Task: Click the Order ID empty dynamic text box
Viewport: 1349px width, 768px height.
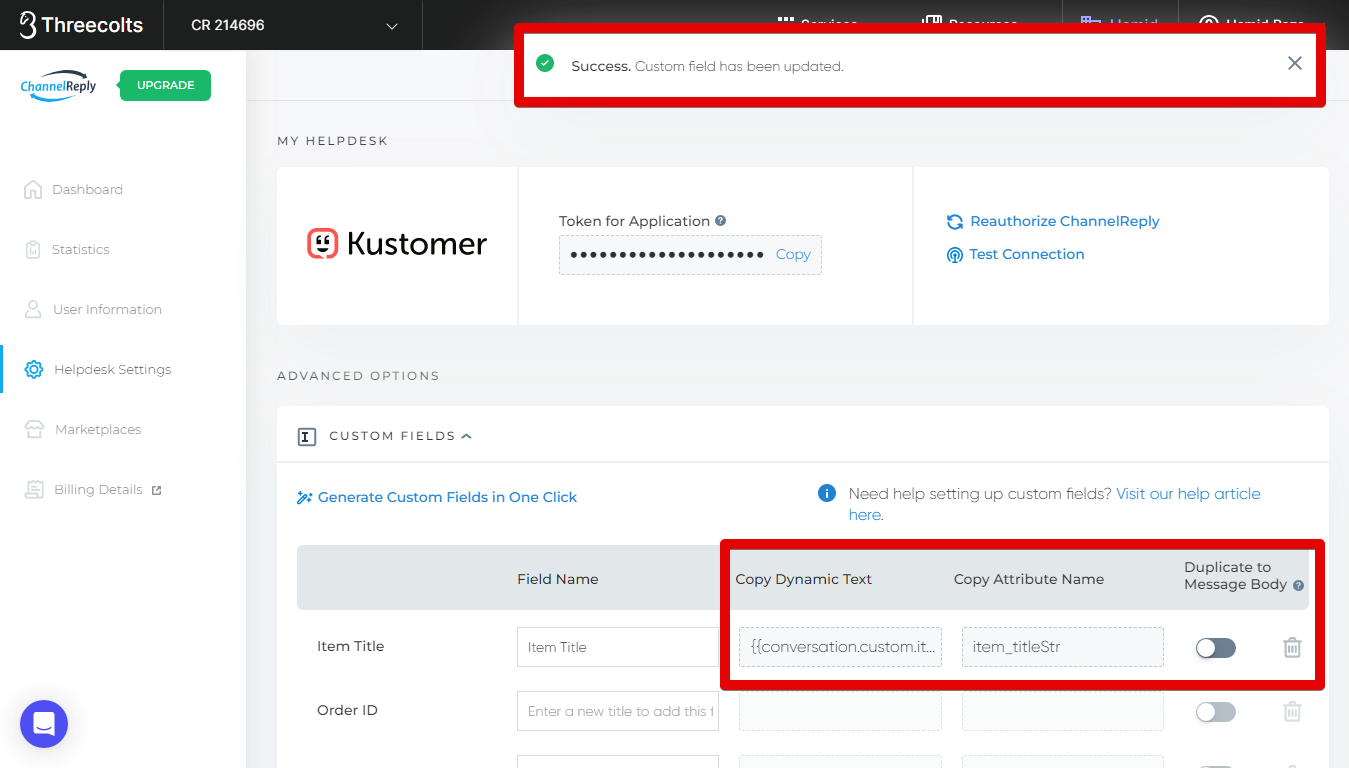Action: tap(840, 711)
